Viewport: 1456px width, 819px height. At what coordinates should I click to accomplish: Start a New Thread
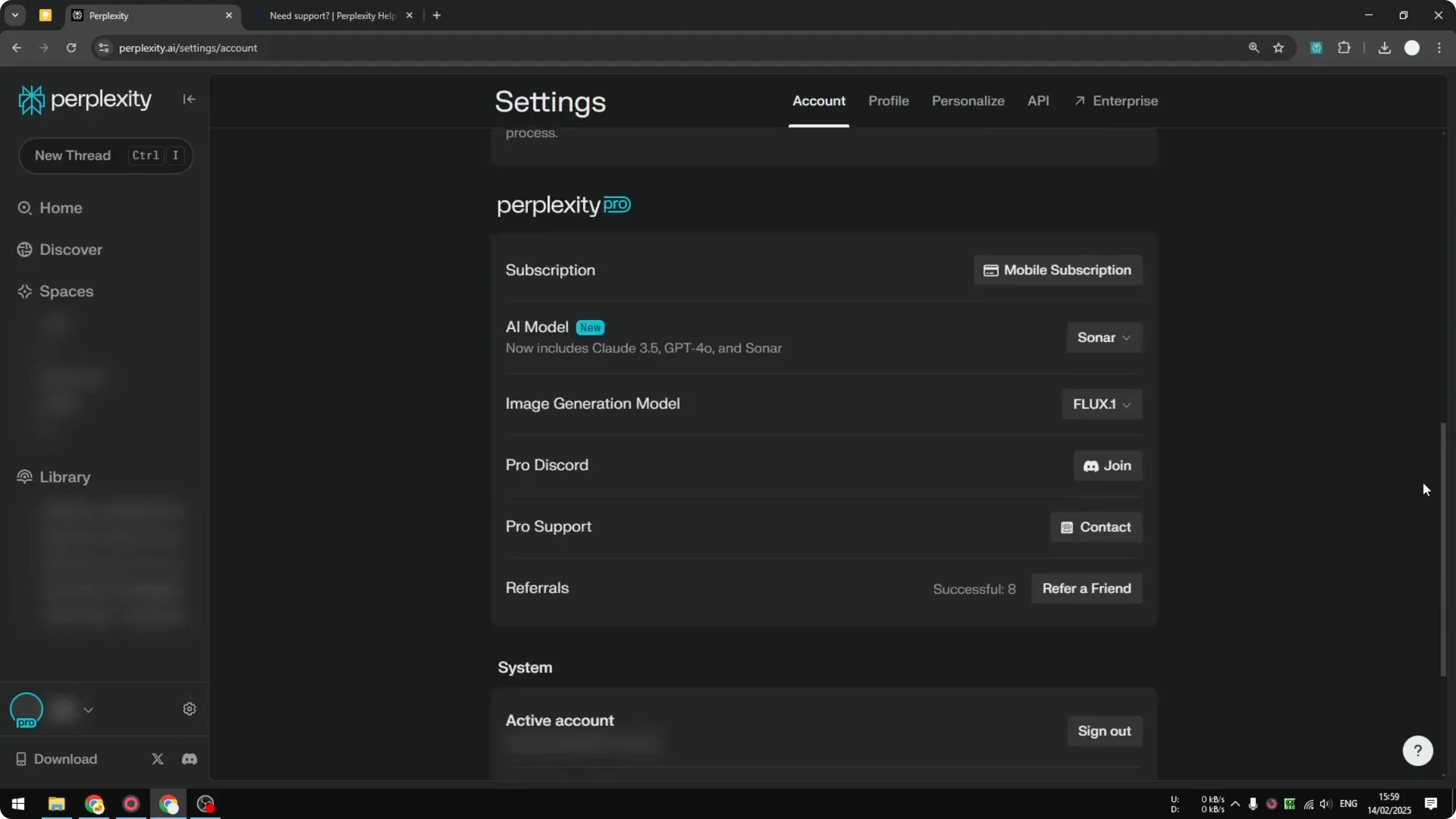click(x=105, y=155)
